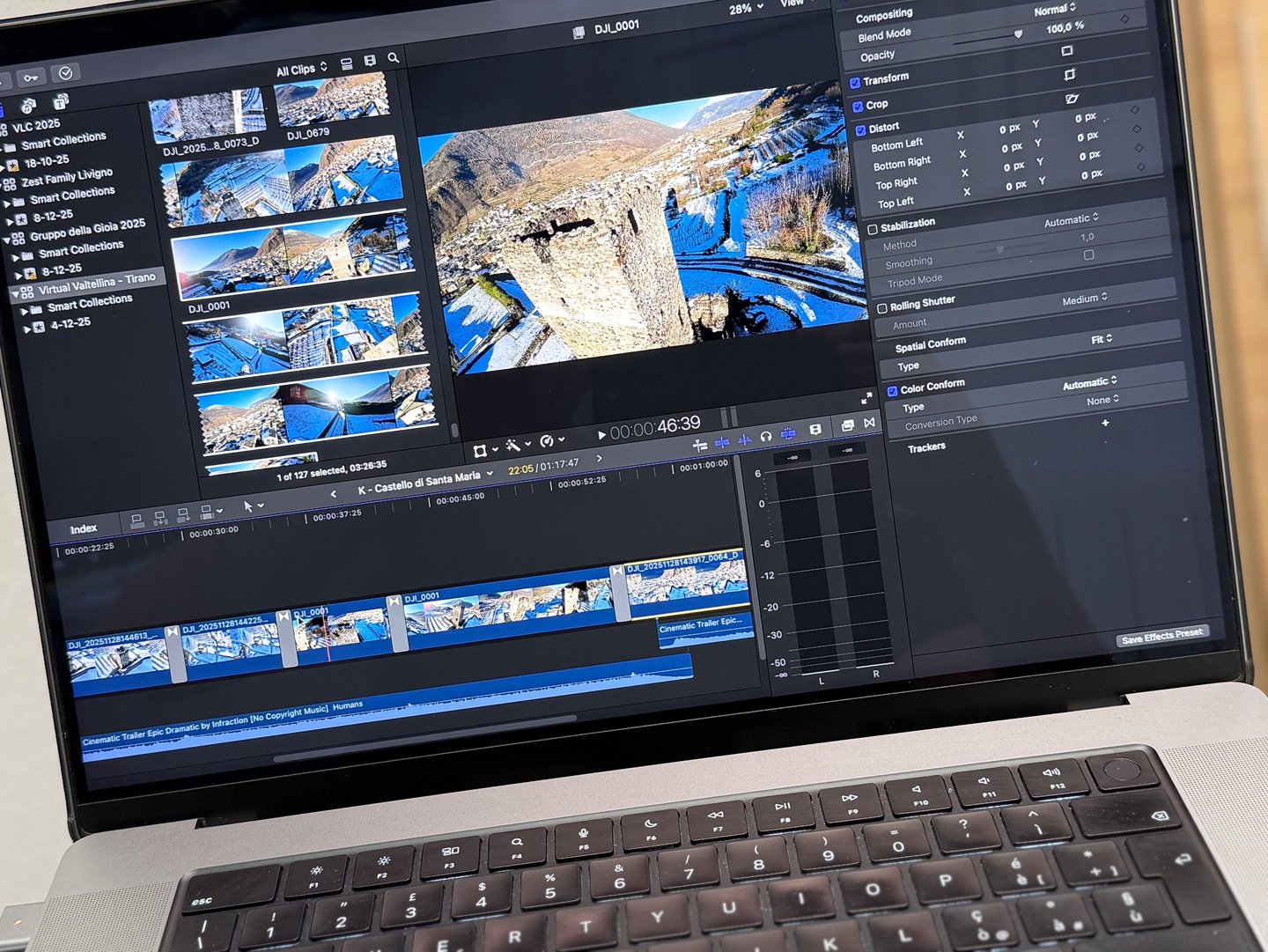The image size is (1268, 952).
Task: Add keyframe for Distort Bottom Left
Action: [1134, 110]
